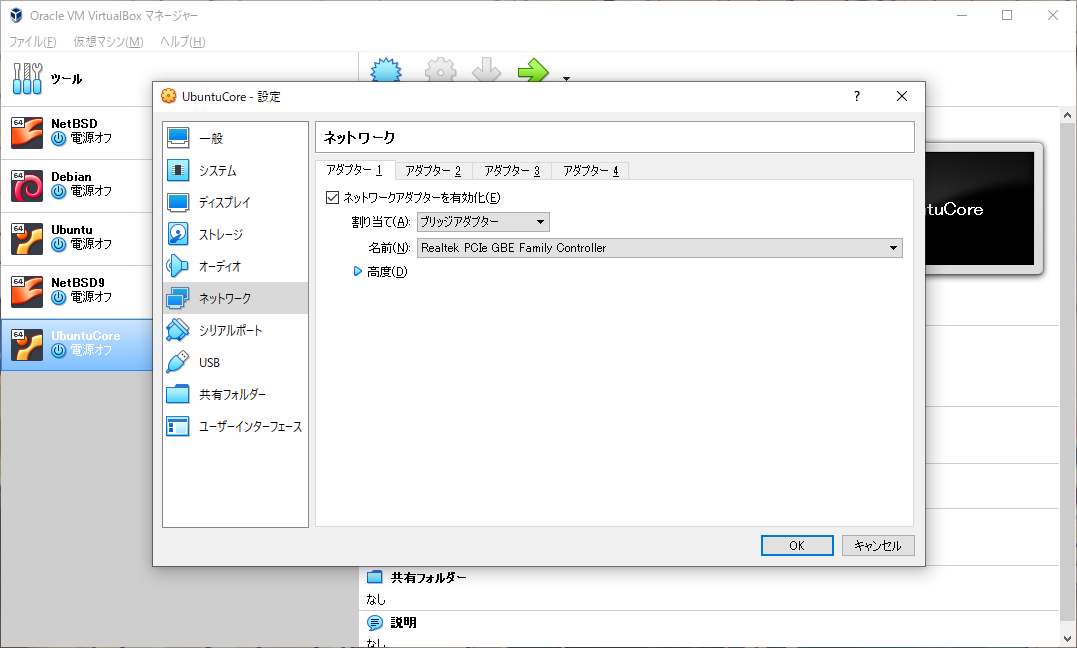Viewport: 1077px width, 648px height.
Task: Click the 共有フォルダー heading in details pane
Action: 429,578
